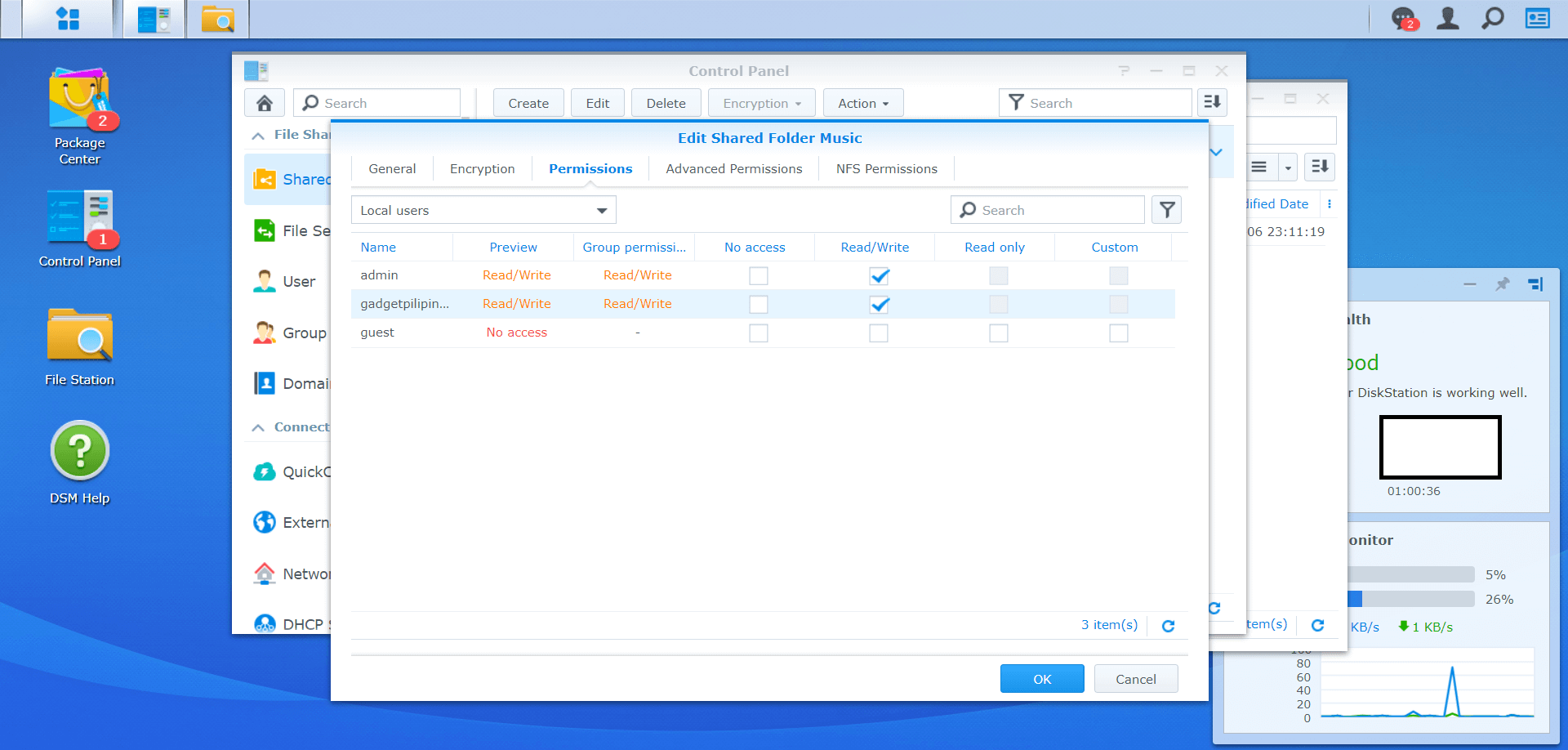Click the Control Panel sort order icon

1213,102
